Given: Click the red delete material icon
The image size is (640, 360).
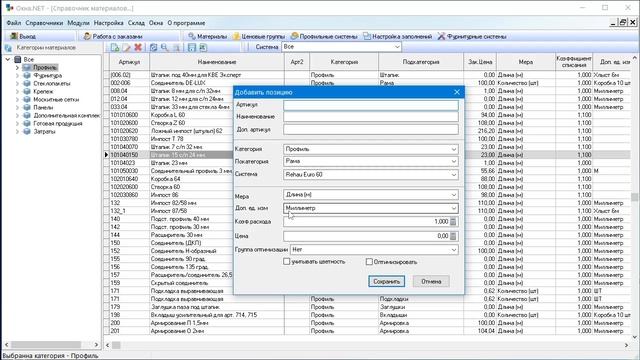Looking at the screenshot, I should (x=138, y=47).
